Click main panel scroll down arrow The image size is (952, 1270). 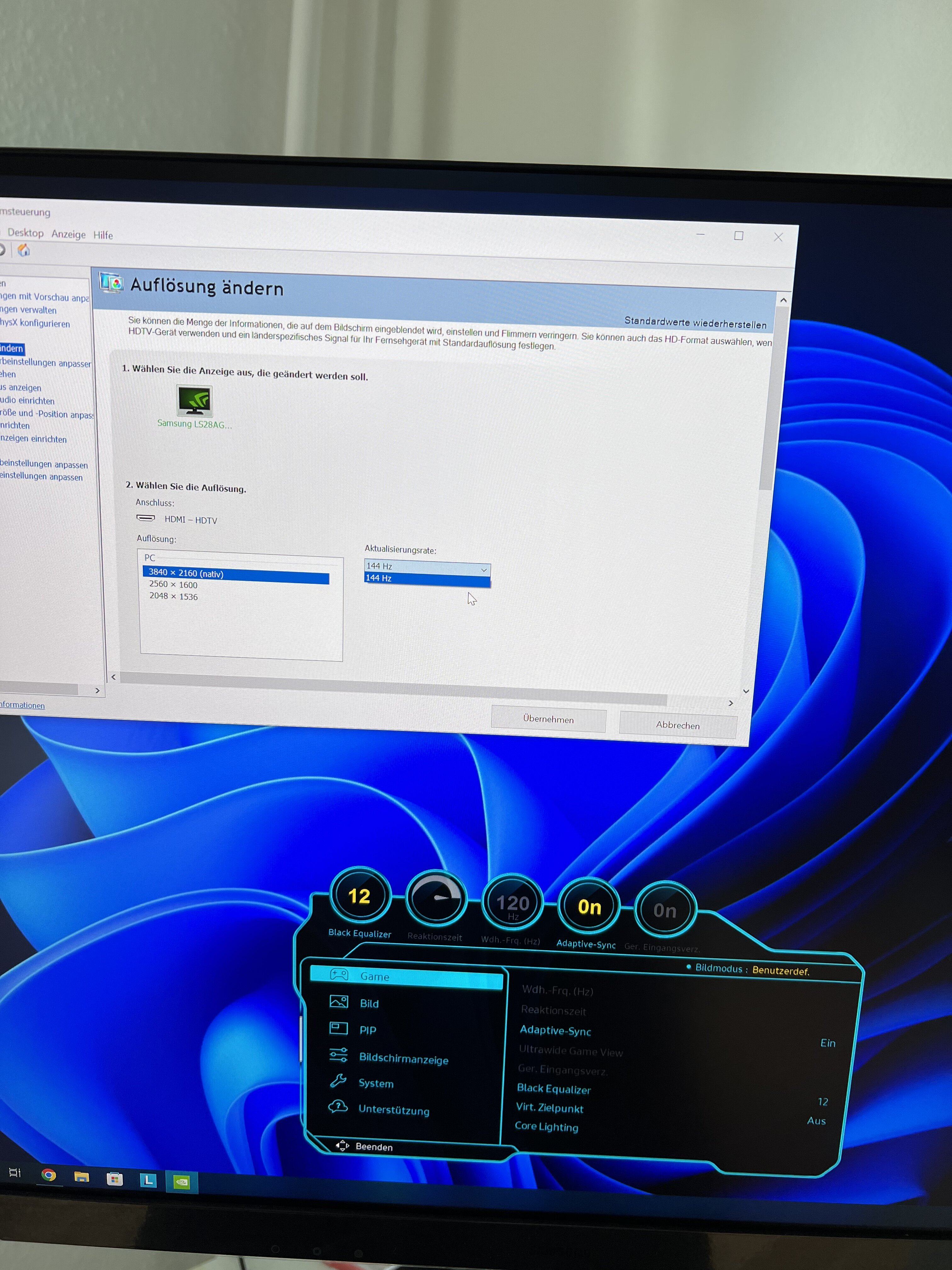point(745,691)
